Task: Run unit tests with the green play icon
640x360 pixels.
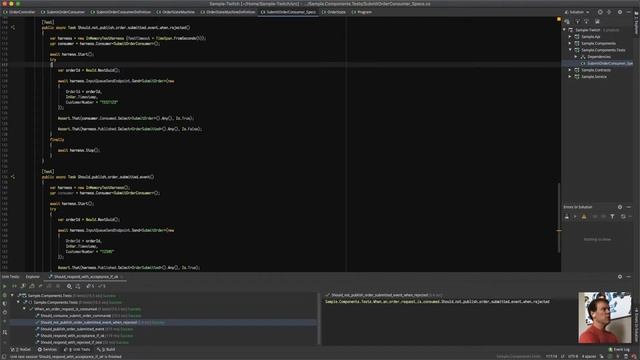Action: pos(4,286)
